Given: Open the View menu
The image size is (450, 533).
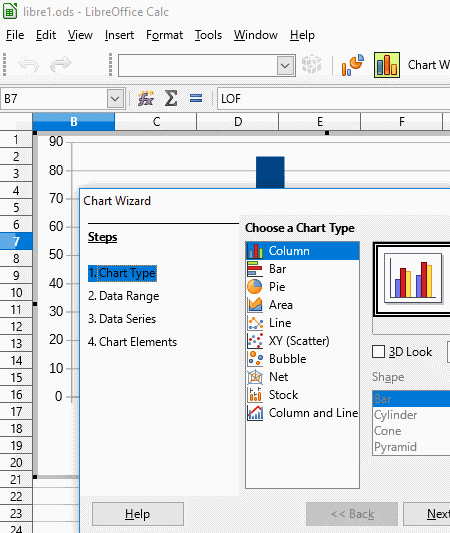Looking at the screenshot, I should pos(80,35).
